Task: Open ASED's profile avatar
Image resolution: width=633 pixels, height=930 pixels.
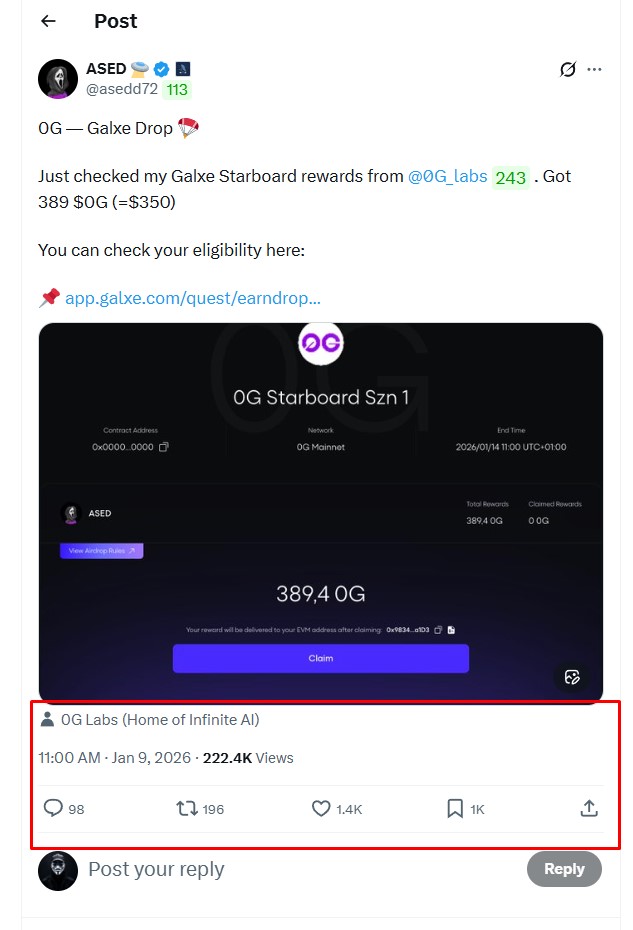Action: pyautogui.click(x=58, y=79)
